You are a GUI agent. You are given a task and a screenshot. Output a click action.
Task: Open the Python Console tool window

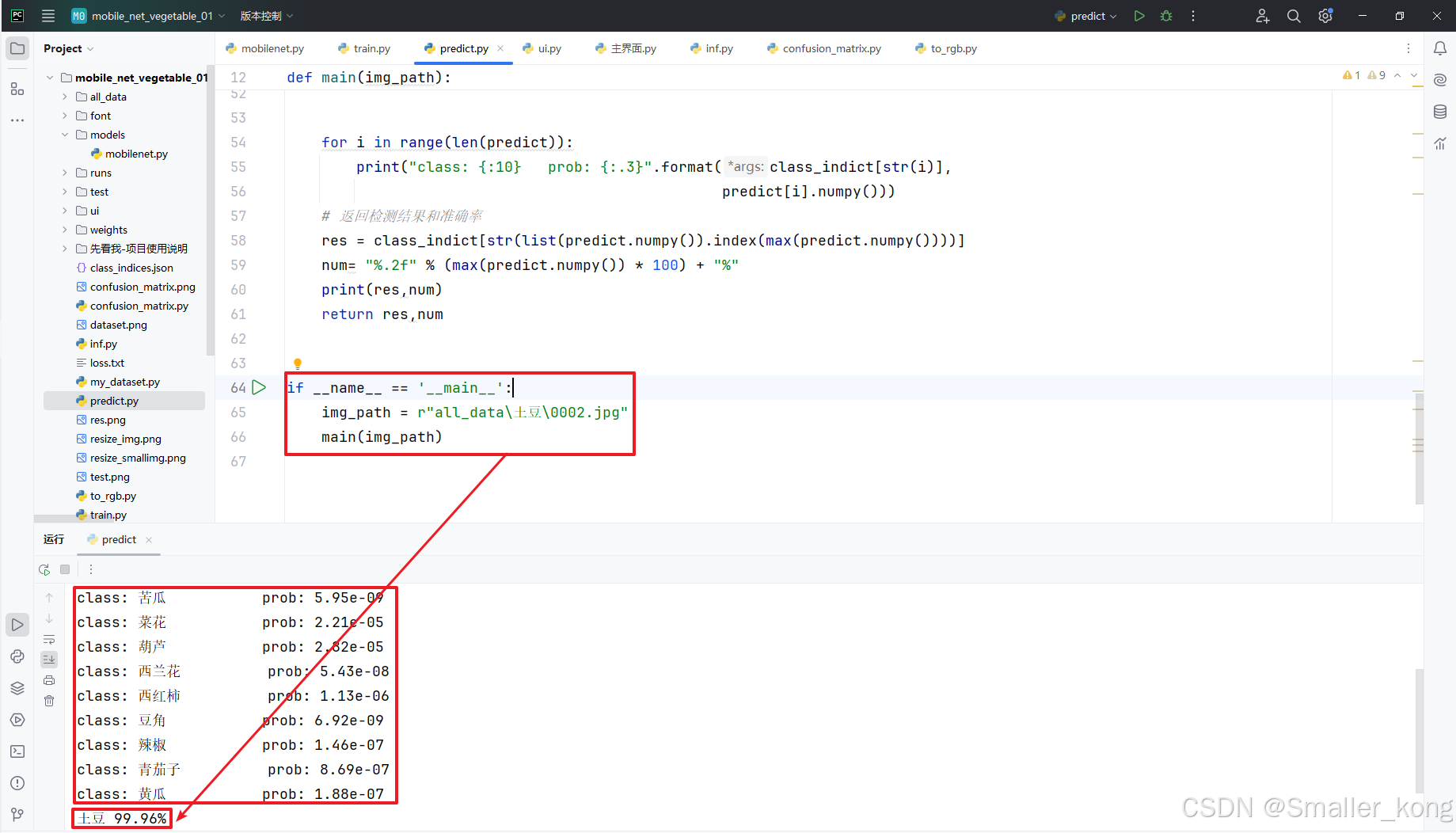(17, 656)
